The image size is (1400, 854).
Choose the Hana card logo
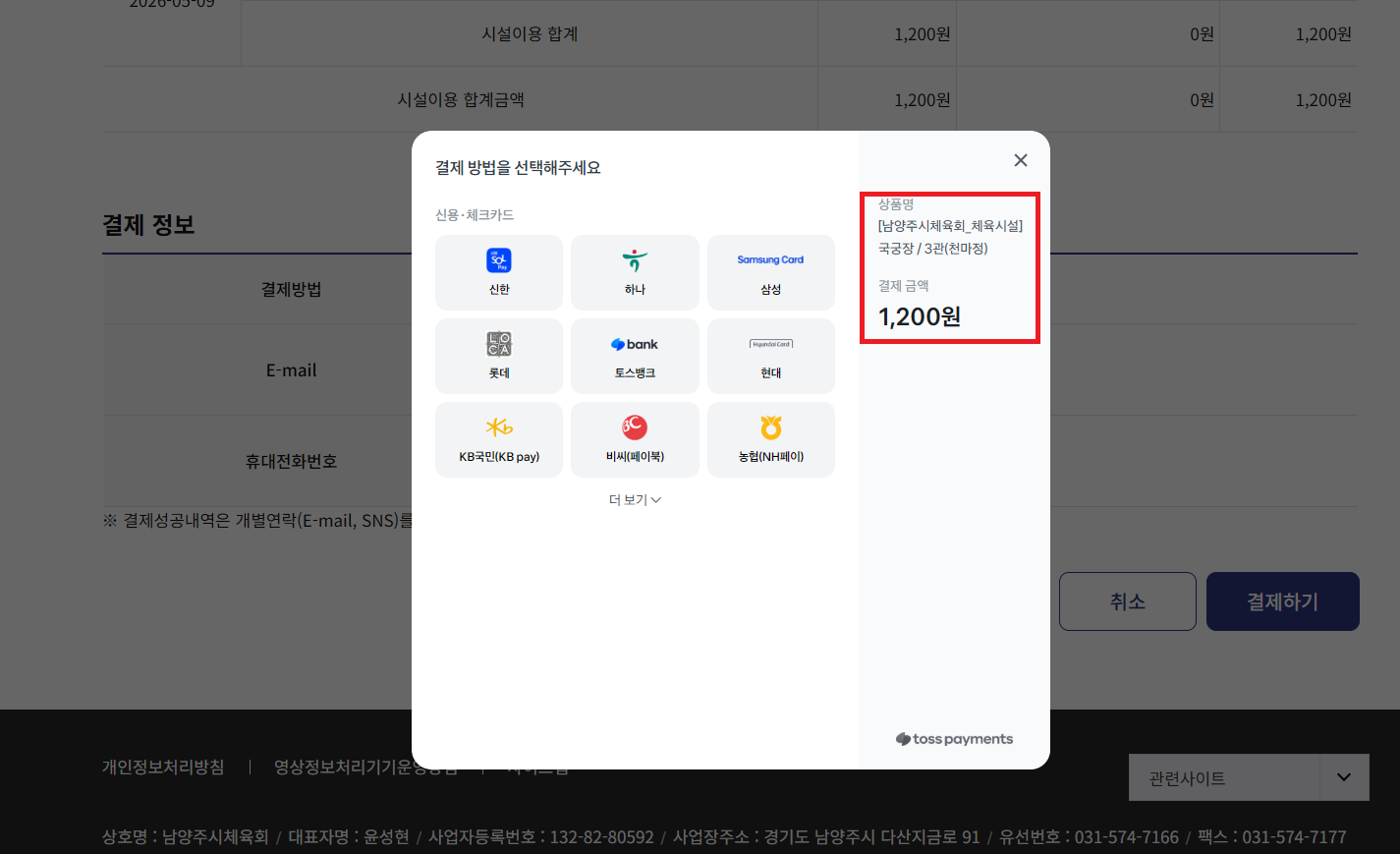[x=635, y=260]
